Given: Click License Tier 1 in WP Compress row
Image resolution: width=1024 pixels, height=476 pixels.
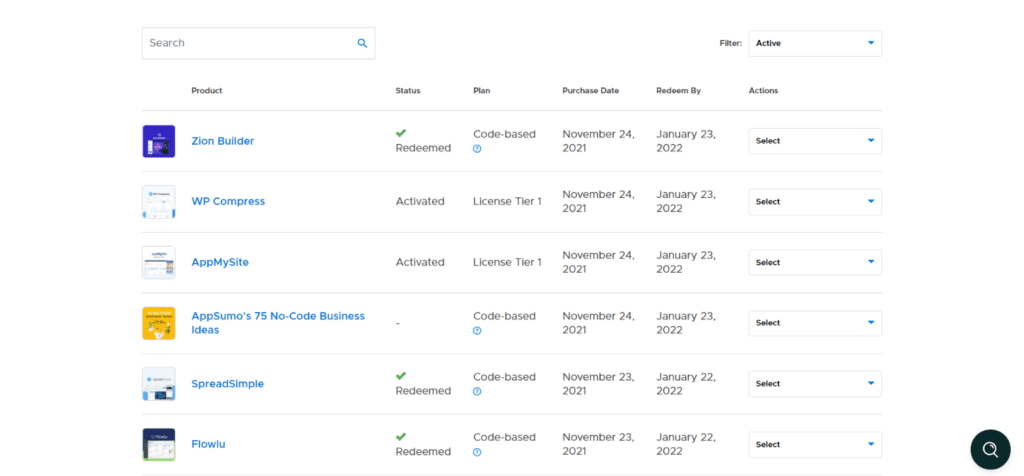Looking at the screenshot, I should click(x=507, y=202).
